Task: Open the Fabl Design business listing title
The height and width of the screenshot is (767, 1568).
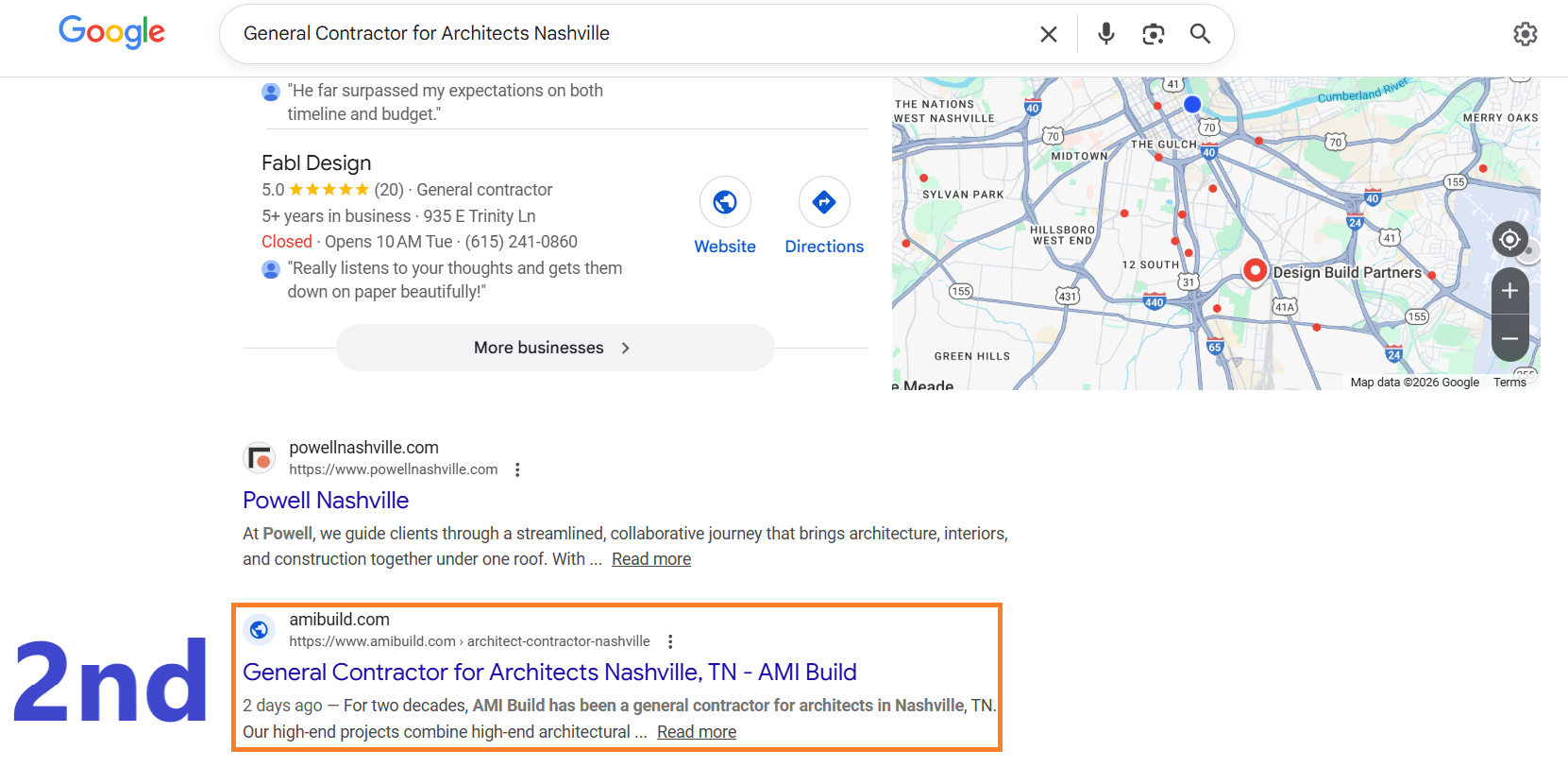Action: click(316, 163)
